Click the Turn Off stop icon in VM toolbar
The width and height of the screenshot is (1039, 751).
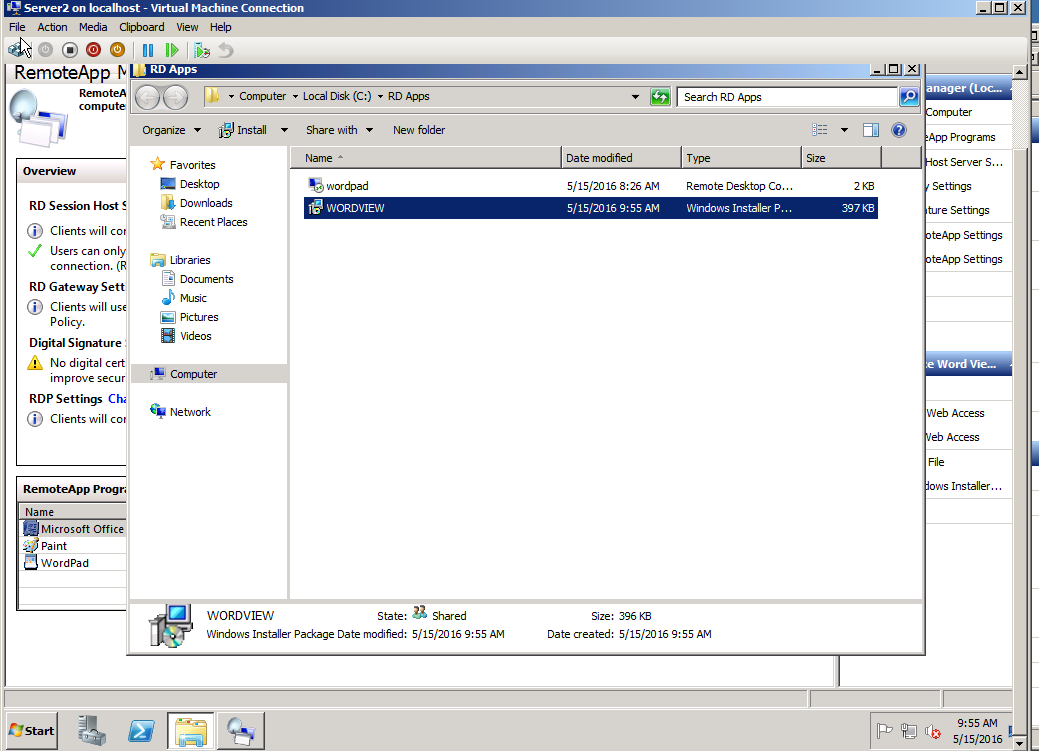[x=70, y=50]
